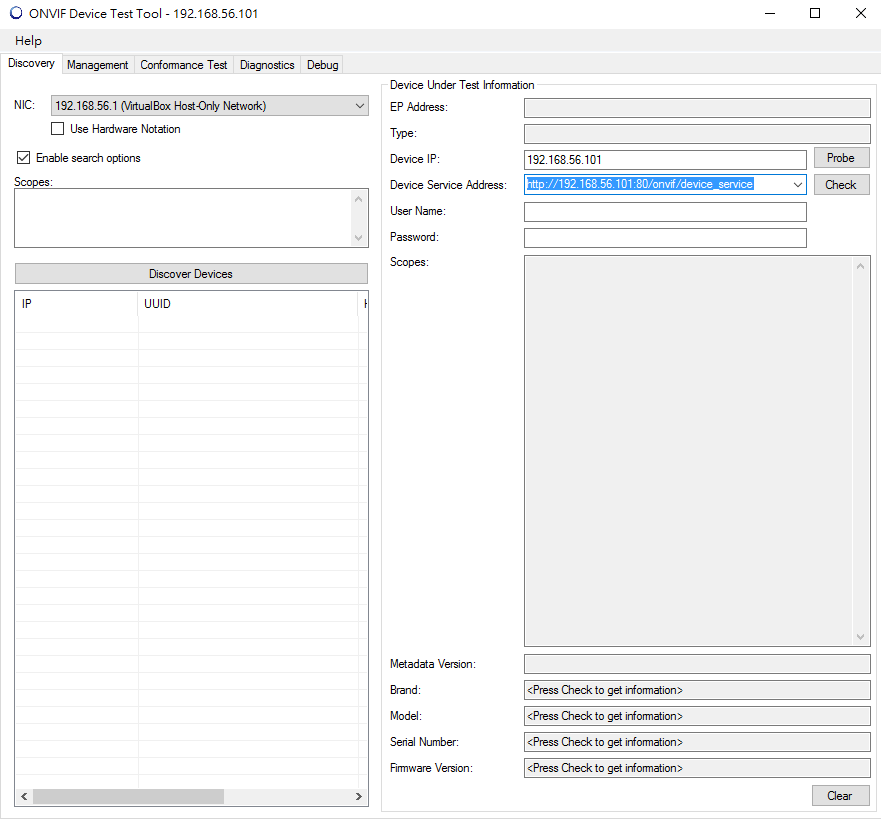Switch to the Discovery tab
The image size is (881, 819).
(31, 63)
